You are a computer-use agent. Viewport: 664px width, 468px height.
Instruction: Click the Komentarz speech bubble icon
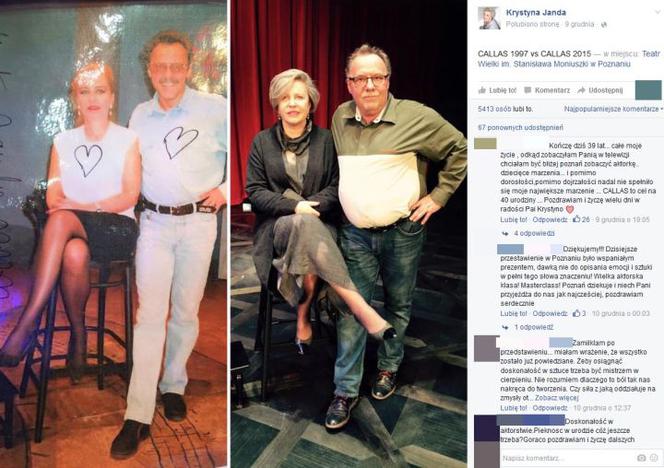(528, 90)
